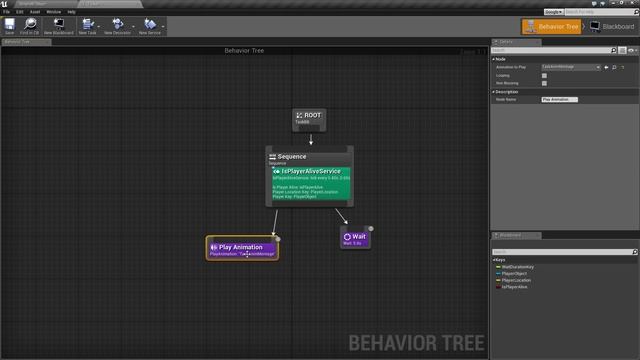Click the Behavior Tree mode icon

click(530, 27)
